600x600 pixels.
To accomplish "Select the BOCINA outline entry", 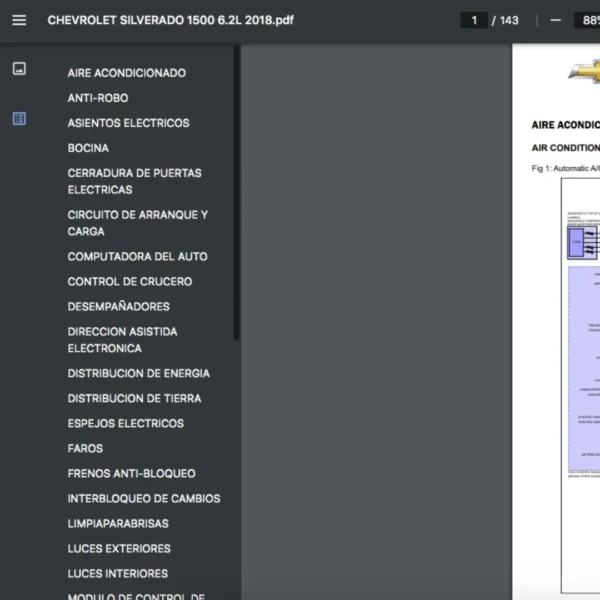I will click(x=88, y=148).
